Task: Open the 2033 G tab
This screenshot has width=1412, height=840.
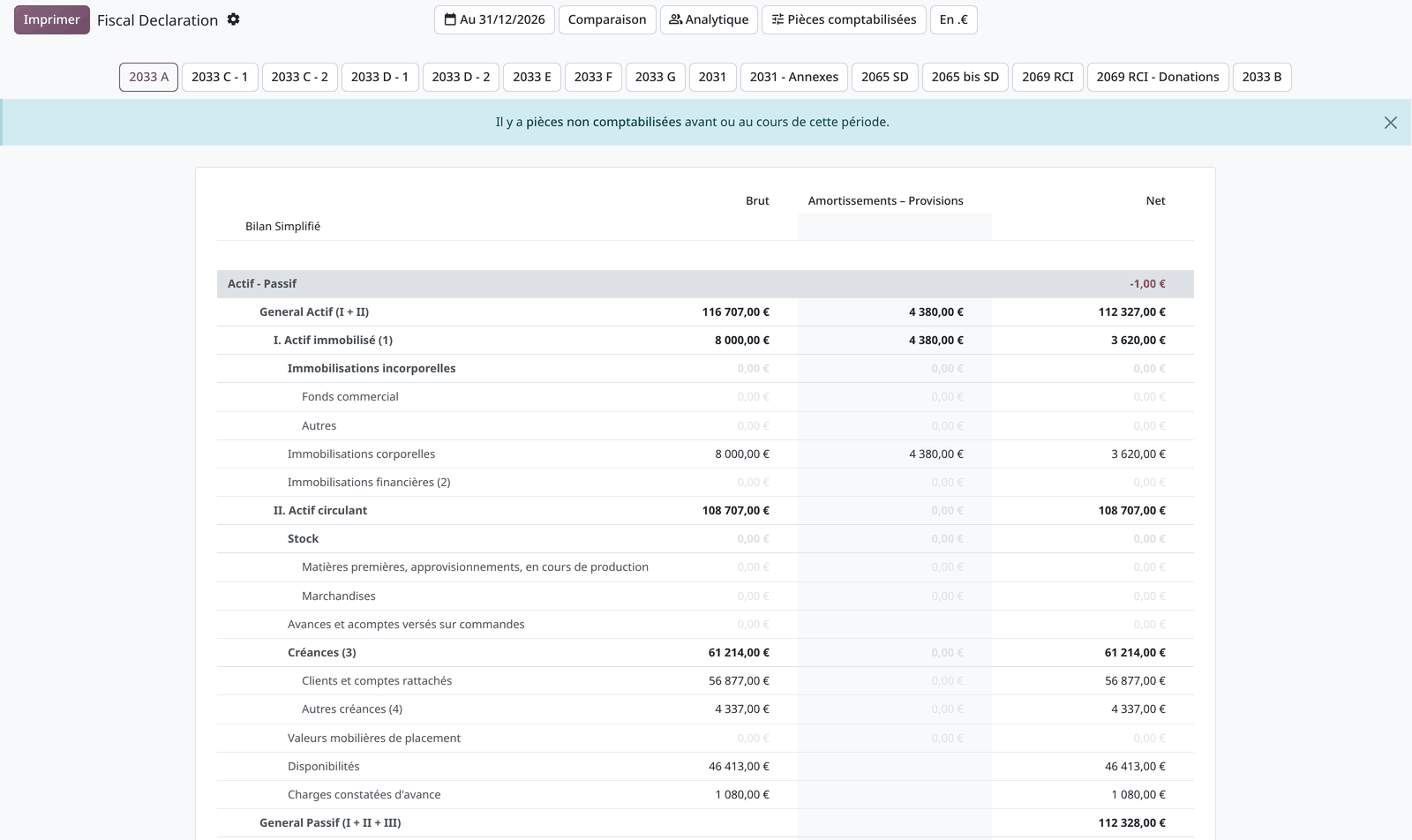Action: [656, 77]
